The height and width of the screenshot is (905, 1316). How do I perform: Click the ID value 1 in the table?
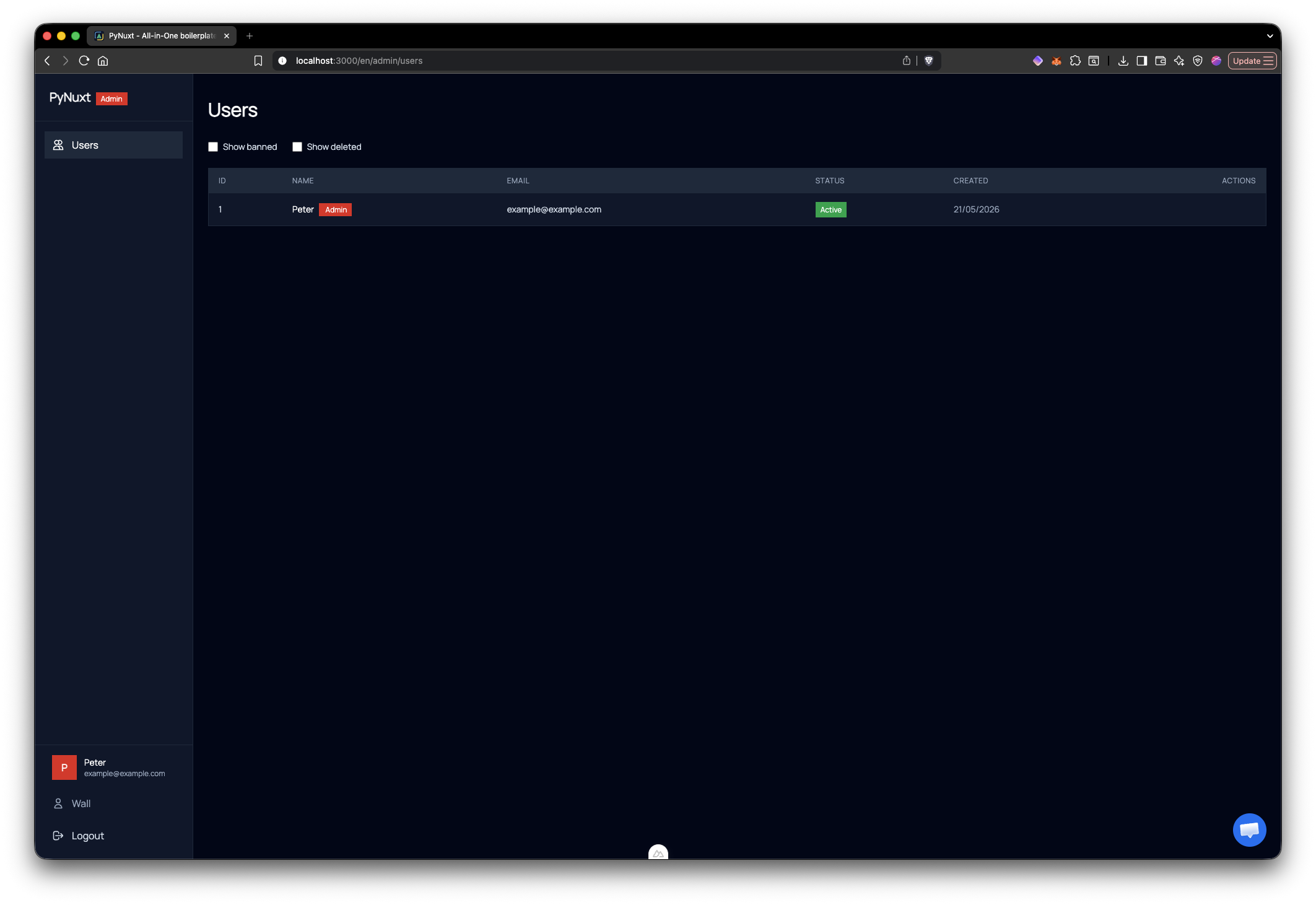220,209
